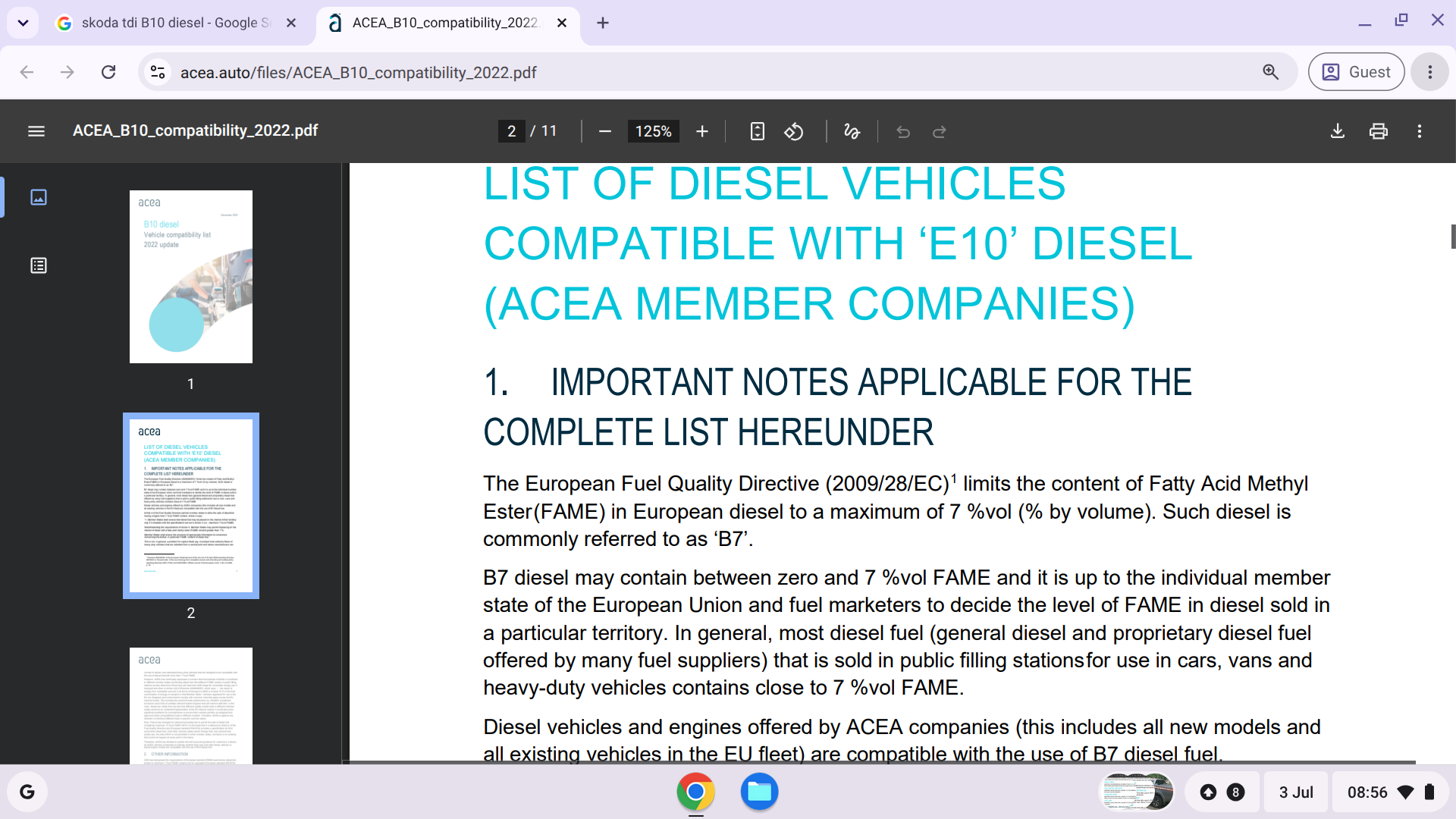Zoom in the PDF with plus icon
Screen dimensions: 1456x819
click(702, 131)
